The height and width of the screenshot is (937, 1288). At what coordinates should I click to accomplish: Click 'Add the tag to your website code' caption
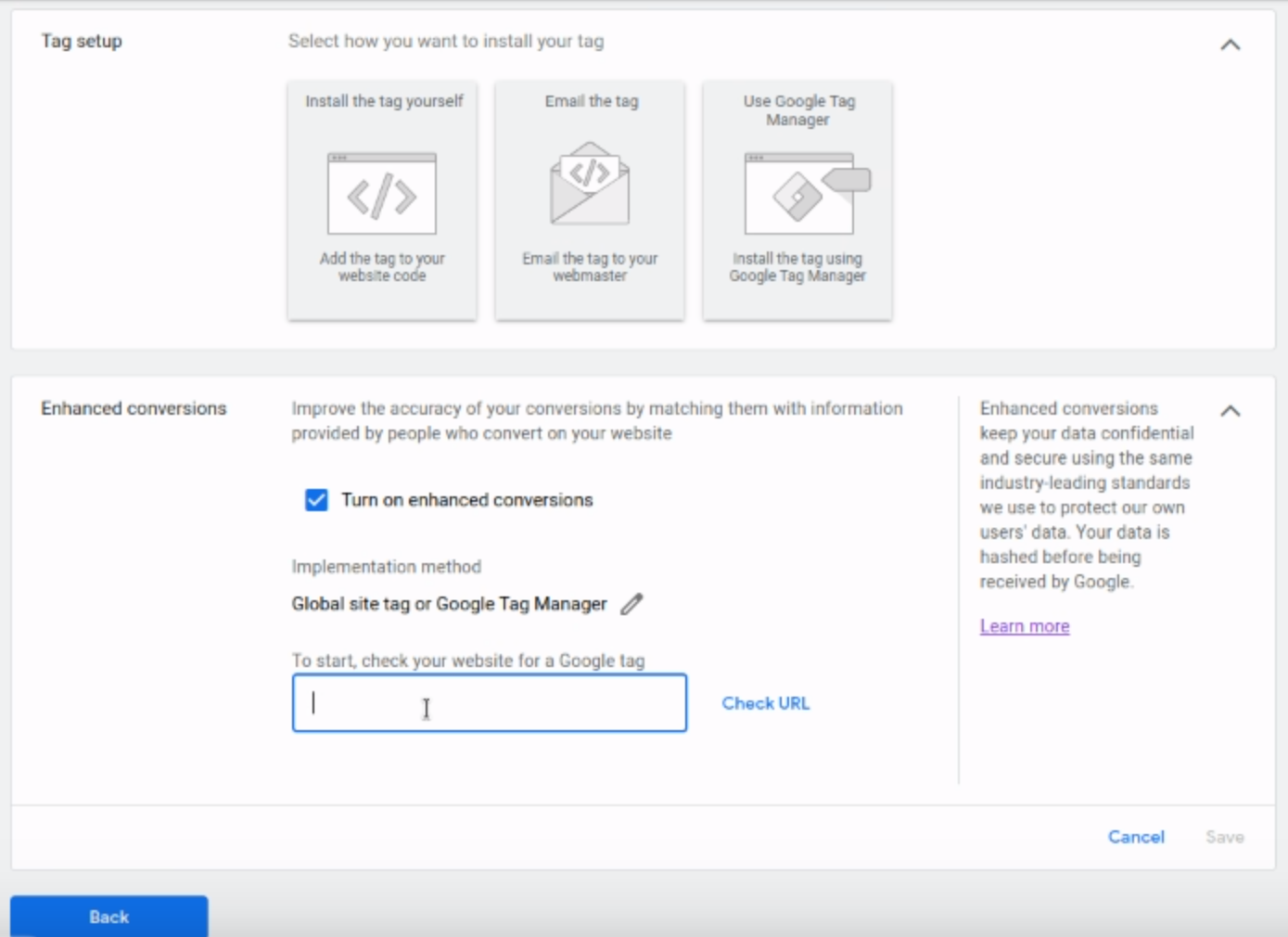(382, 267)
